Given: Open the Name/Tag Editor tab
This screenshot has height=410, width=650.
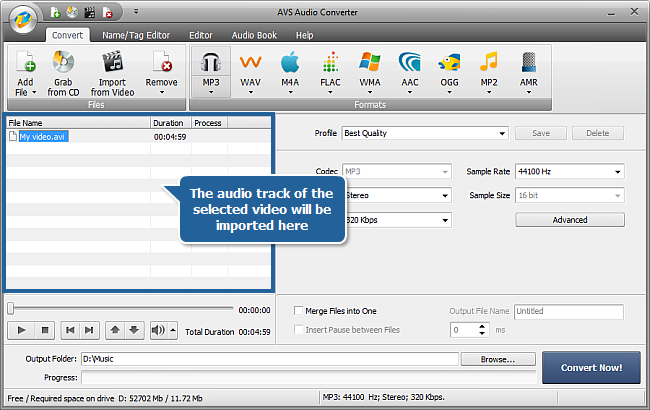Looking at the screenshot, I should (136, 35).
